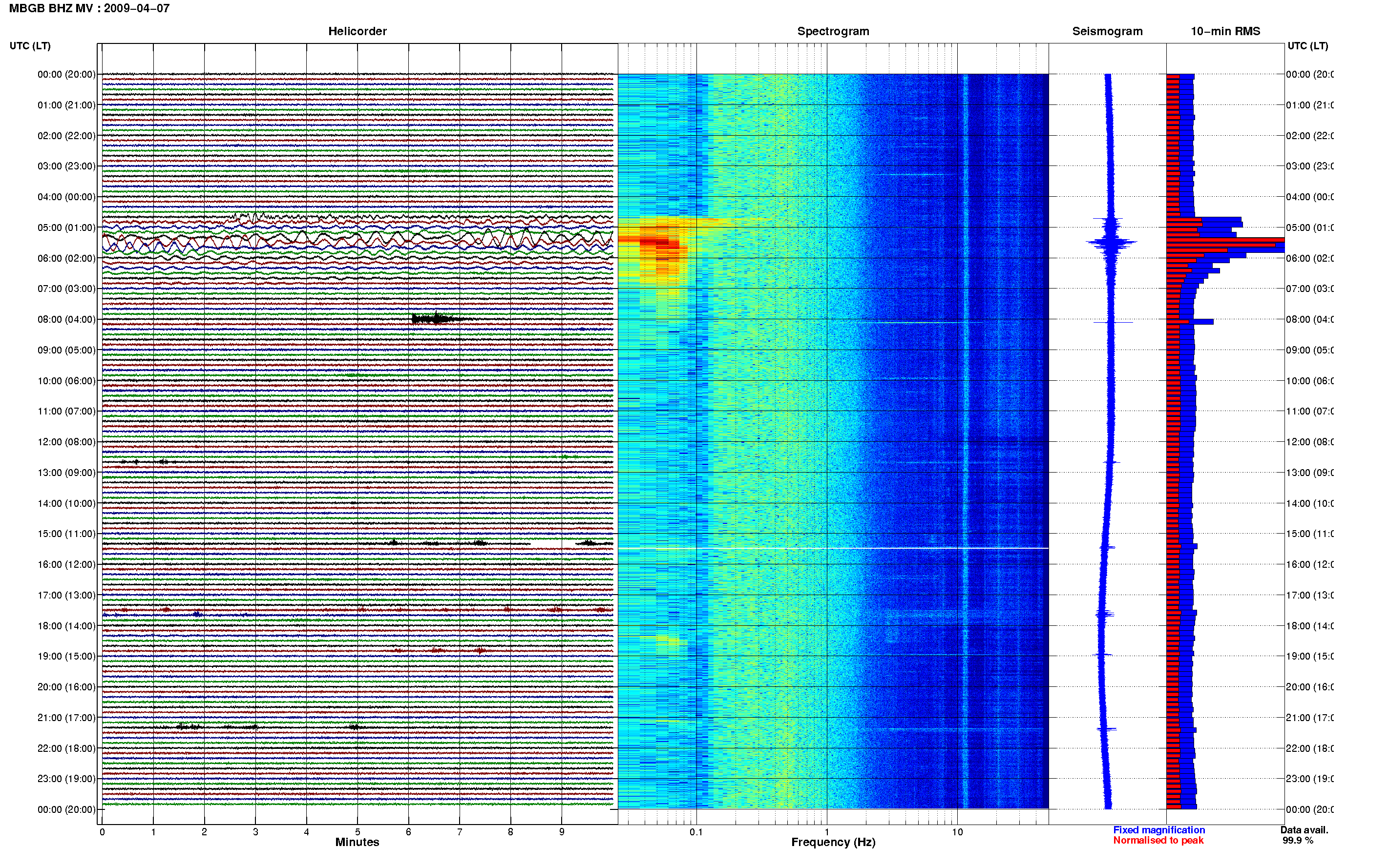Viewport: 1389px width, 868px height.
Task: Click the 'Minutes' x-axis label
Action: [x=357, y=842]
